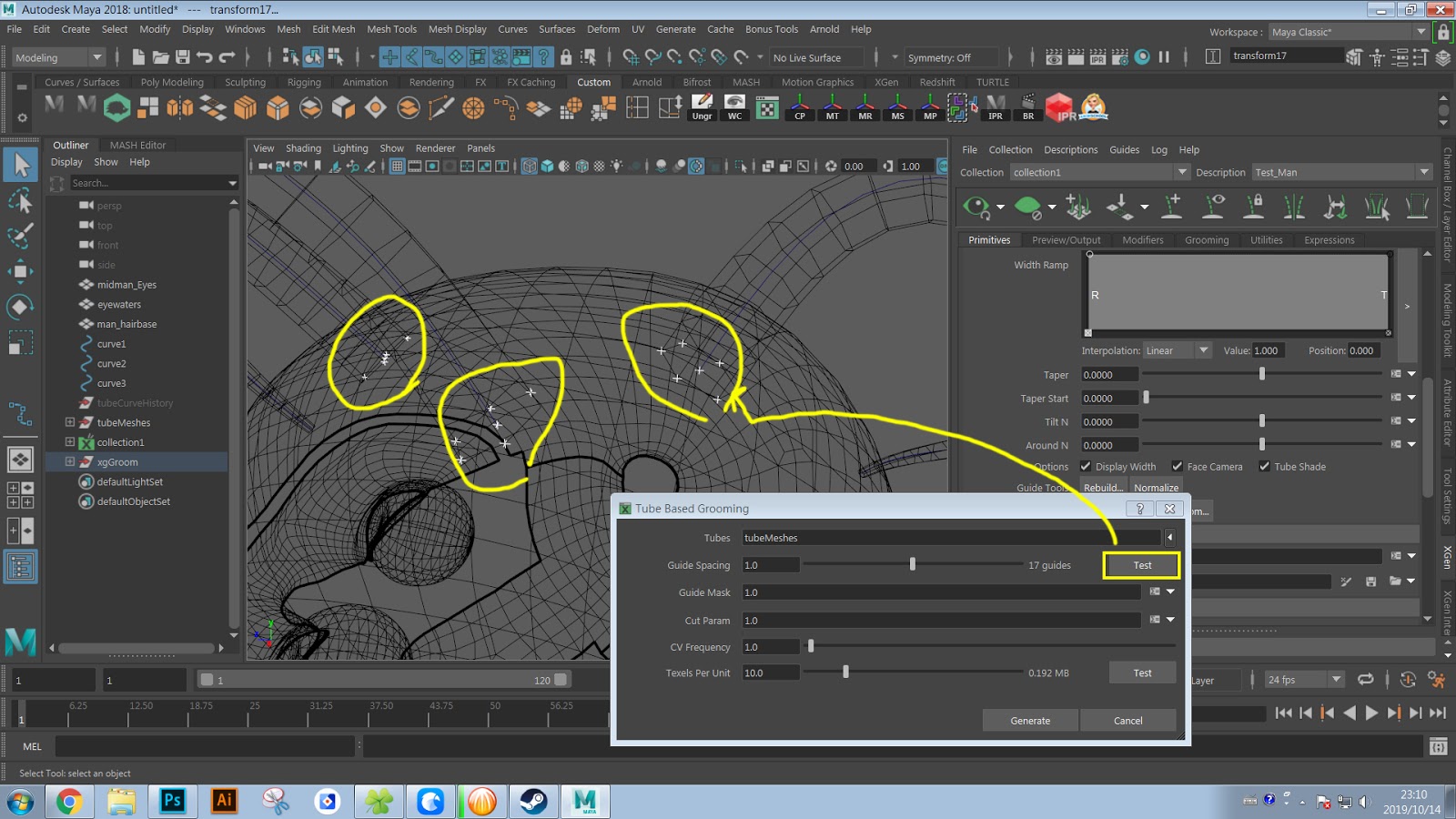
Task: Expand the tubeMeshes node in the Outliner
Action: tap(69, 422)
